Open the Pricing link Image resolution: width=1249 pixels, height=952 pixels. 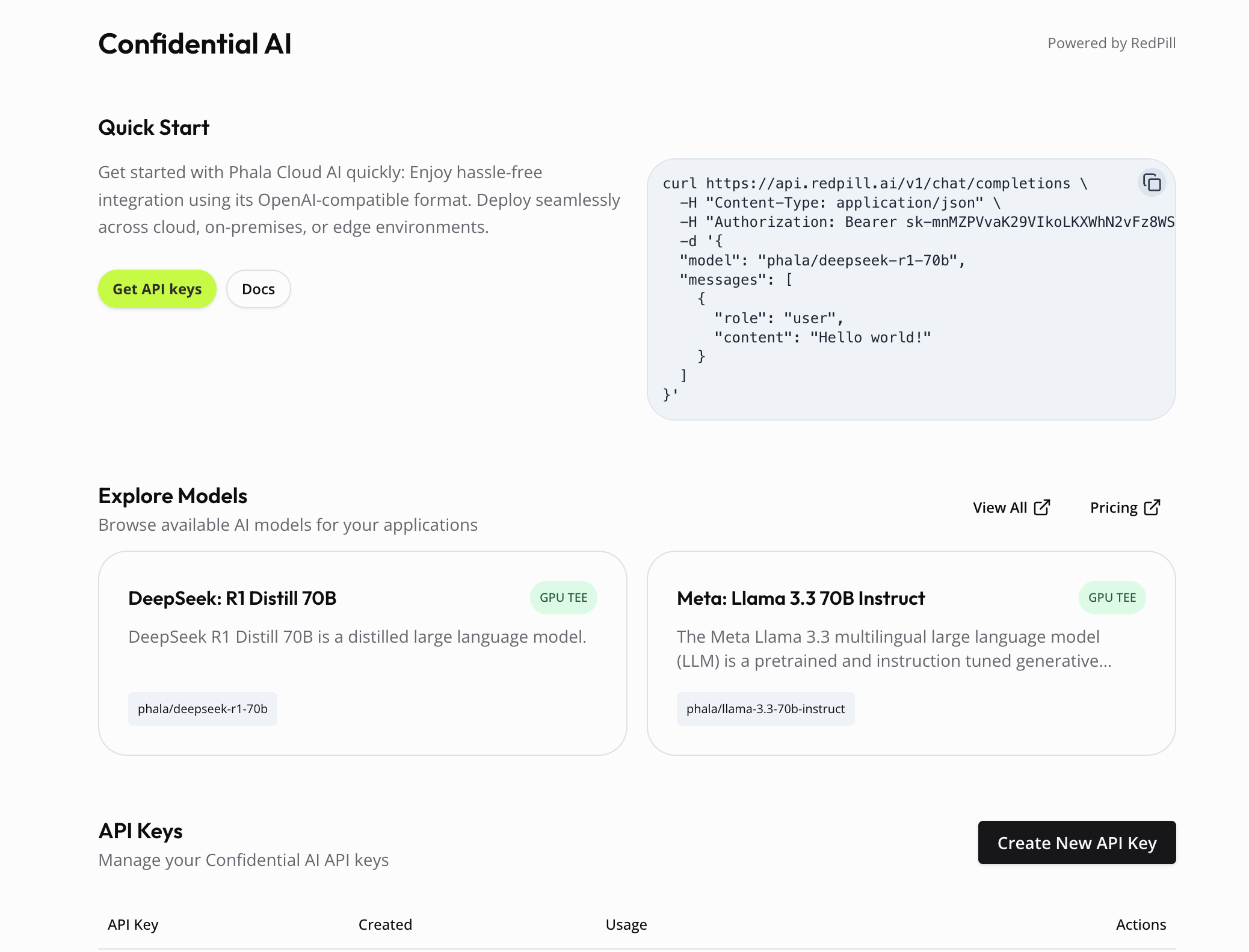pyautogui.click(x=1114, y=507)
